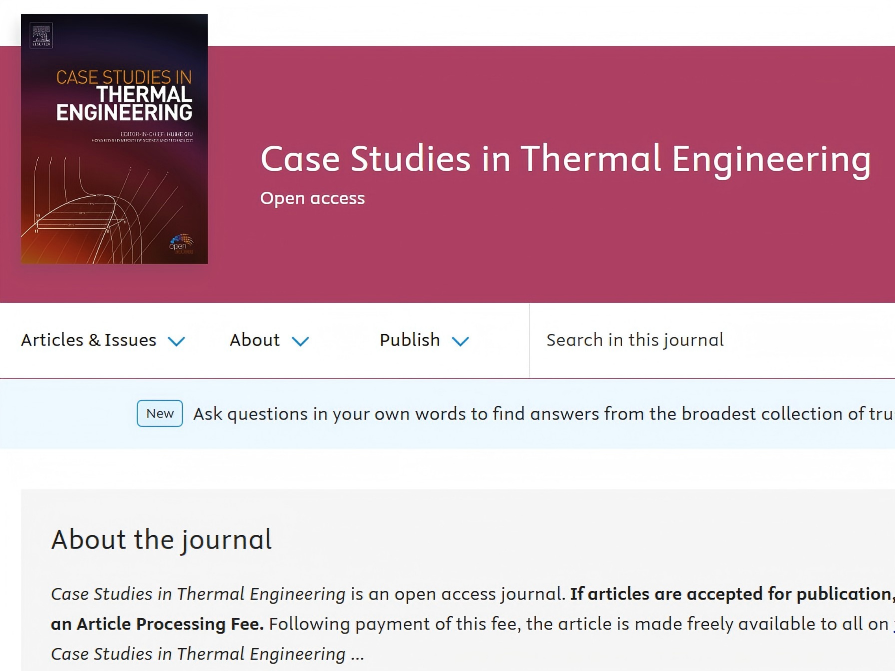895x671 pixels.
Task: Open the About dropdown chevron
Action: tap(300, 341)
